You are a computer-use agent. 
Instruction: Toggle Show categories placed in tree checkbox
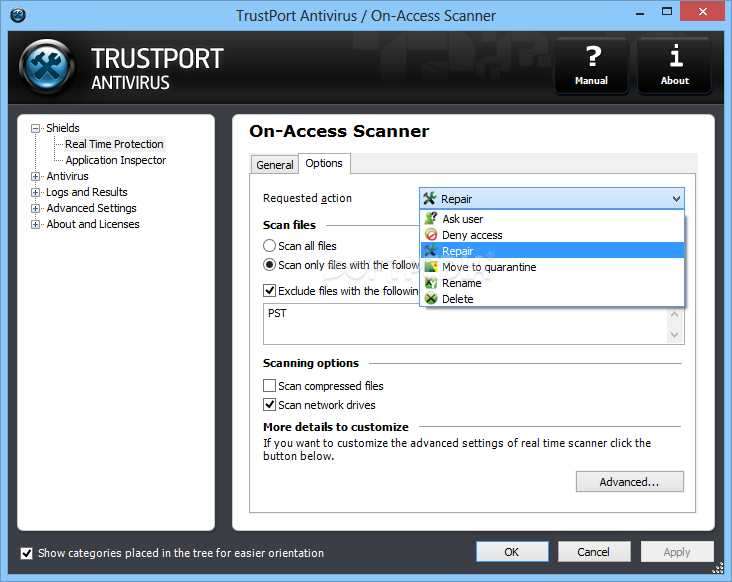click(27, 553)
